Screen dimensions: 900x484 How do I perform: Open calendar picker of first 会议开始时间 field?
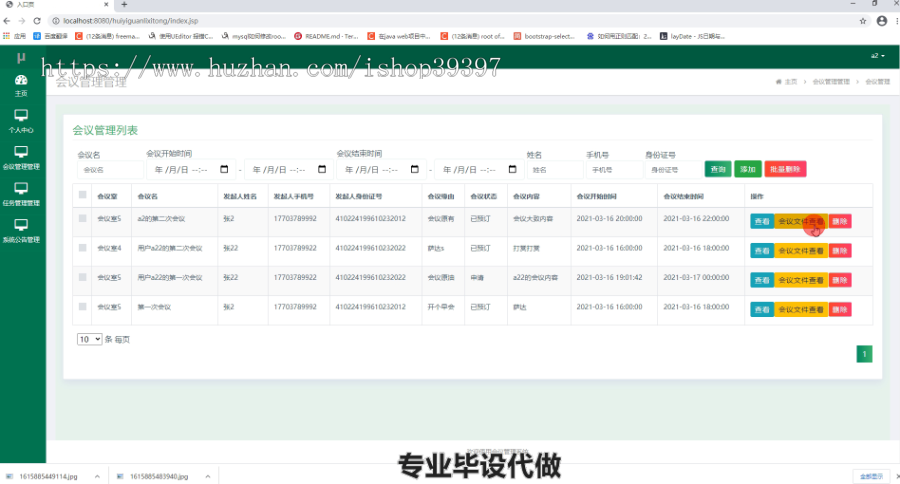(x=224, y=169)
